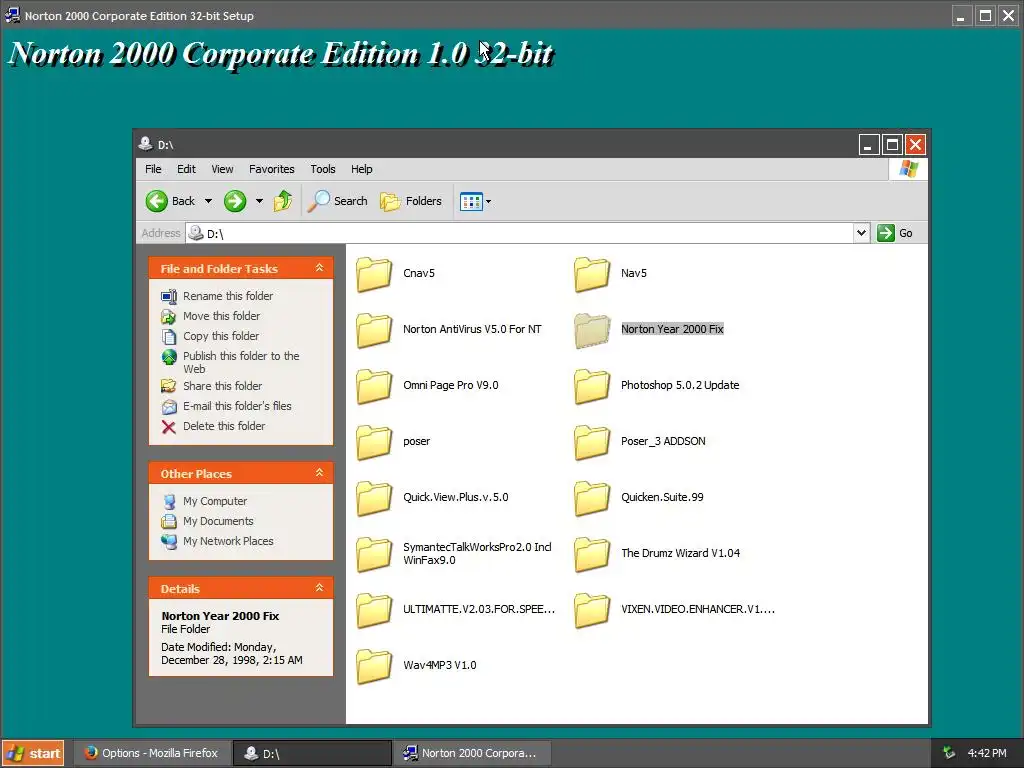Open the Back history dropdown arrow
Image resolution: width=1024 pixels, height=768 pixels.
click(x=208, y=201)
